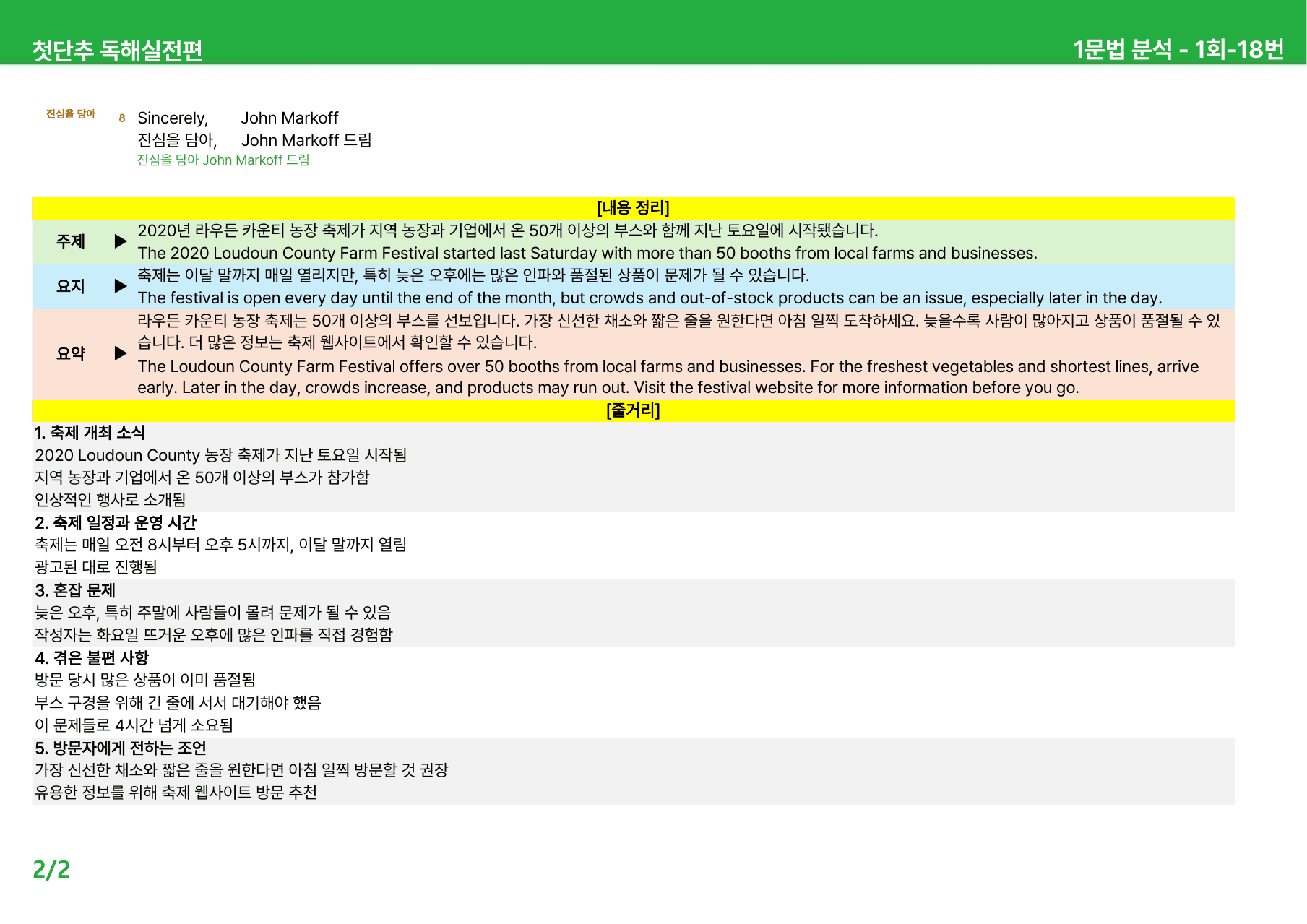The height and width of the screenshot is (924, 1307).
Task: Click line 작성자는 화요일 뜨거운 오후에 많은 인파를
Action: click(x=214, y=635)
